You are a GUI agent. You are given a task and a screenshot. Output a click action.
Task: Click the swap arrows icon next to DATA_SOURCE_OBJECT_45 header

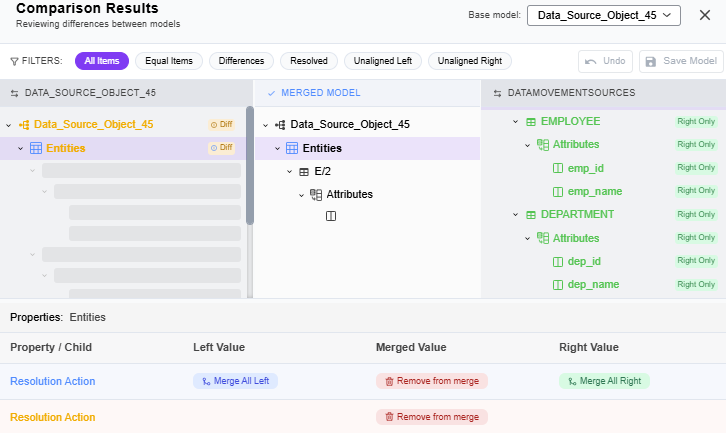tap(14, 93)
